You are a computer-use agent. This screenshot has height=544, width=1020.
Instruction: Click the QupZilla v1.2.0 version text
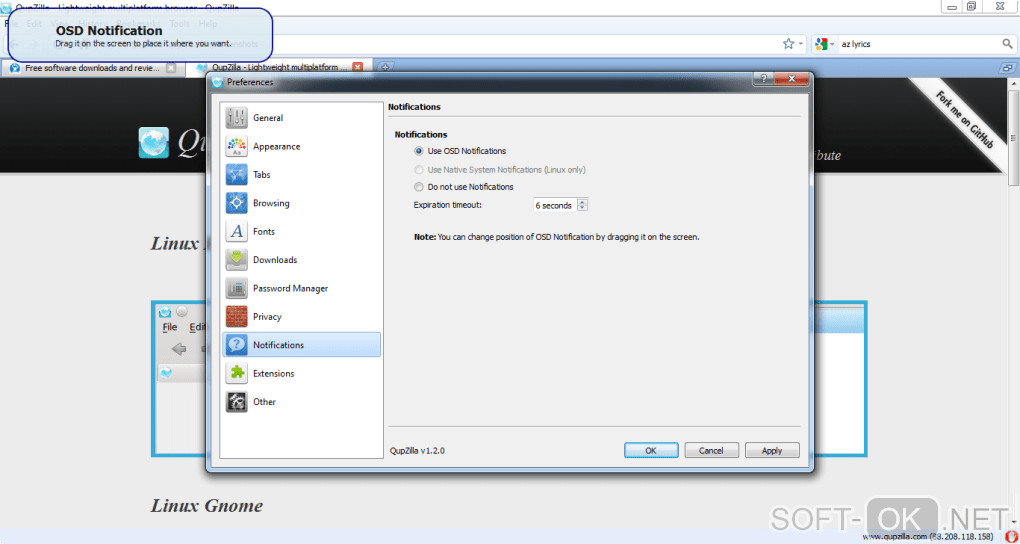(x=417, y=450)
